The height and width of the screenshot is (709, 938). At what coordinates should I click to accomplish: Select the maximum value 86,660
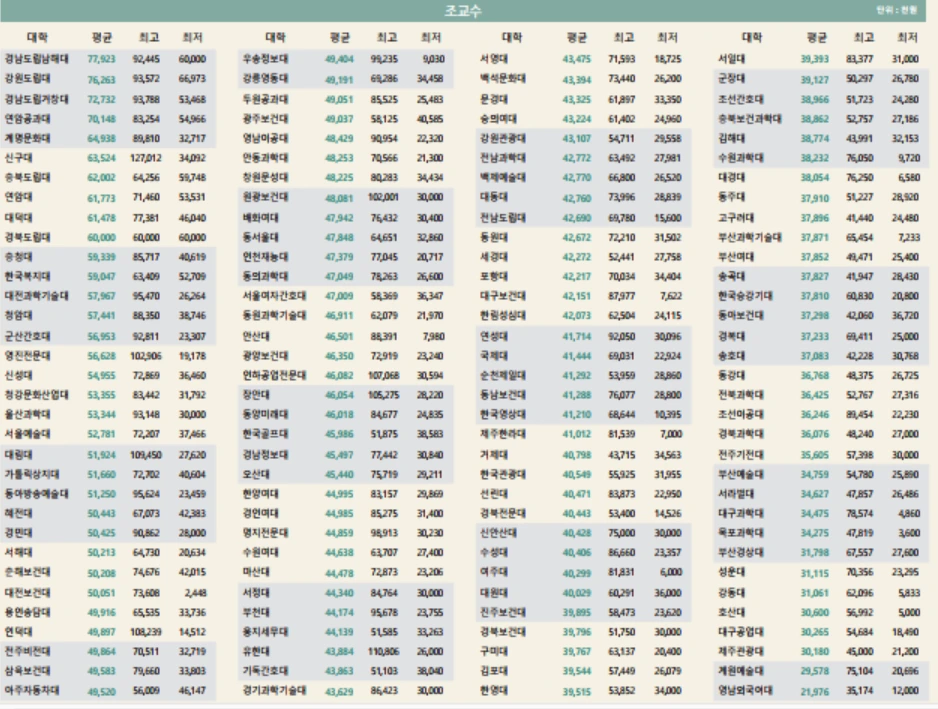point(622,553)
